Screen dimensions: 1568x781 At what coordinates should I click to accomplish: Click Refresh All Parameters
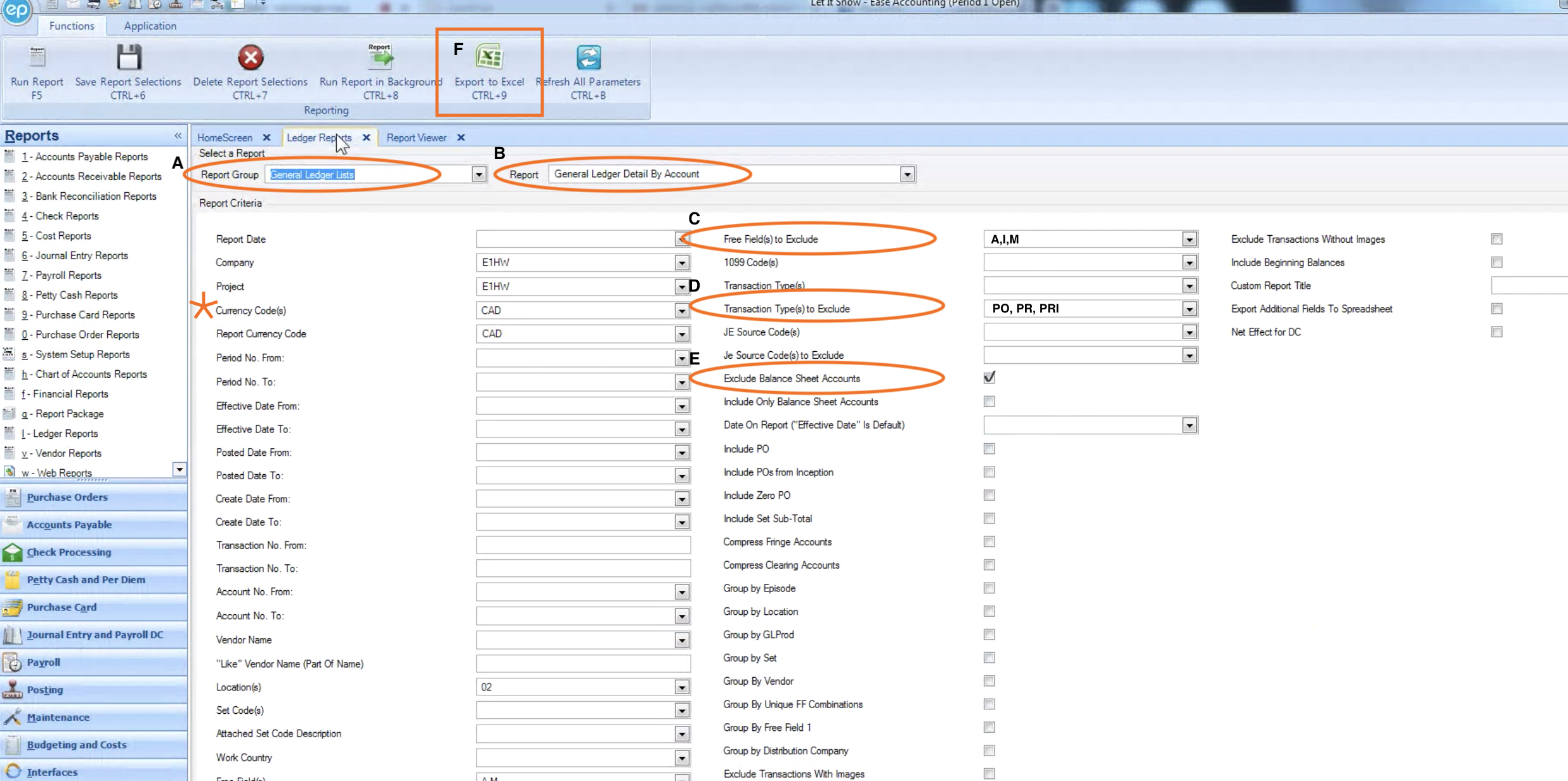[x=588, y=70]
